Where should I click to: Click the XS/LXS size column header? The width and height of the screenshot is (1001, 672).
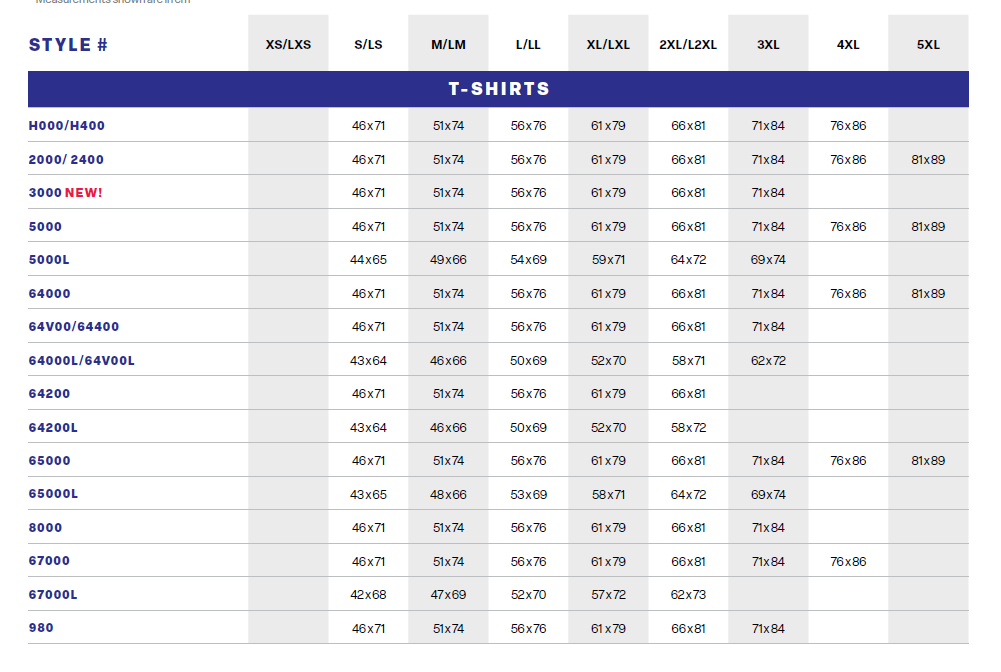(x=289, y=45)
